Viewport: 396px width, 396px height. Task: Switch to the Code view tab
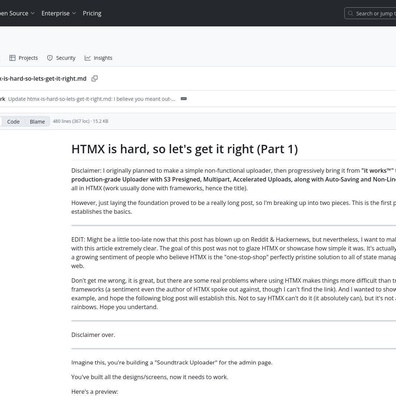click(13, 122)
